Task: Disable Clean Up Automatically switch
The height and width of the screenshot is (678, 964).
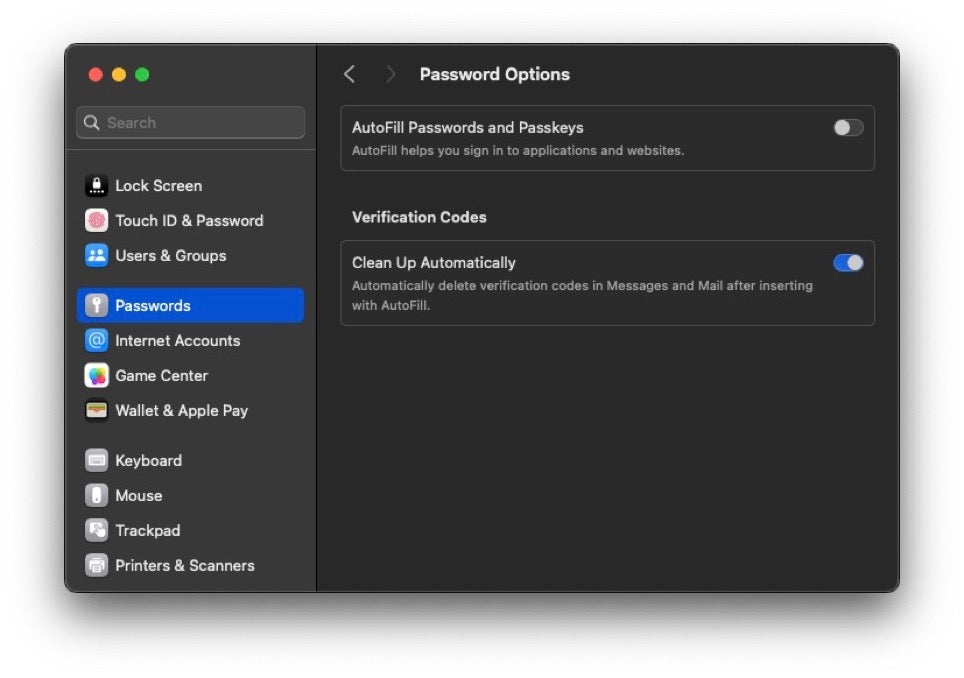Action: [848, 263]
